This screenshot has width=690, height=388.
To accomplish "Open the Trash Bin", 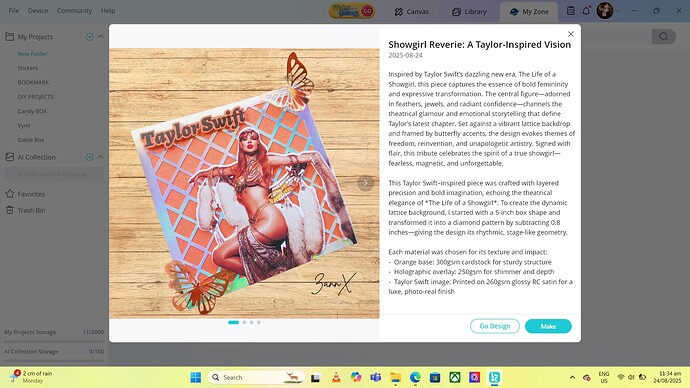I will point(25,210).
